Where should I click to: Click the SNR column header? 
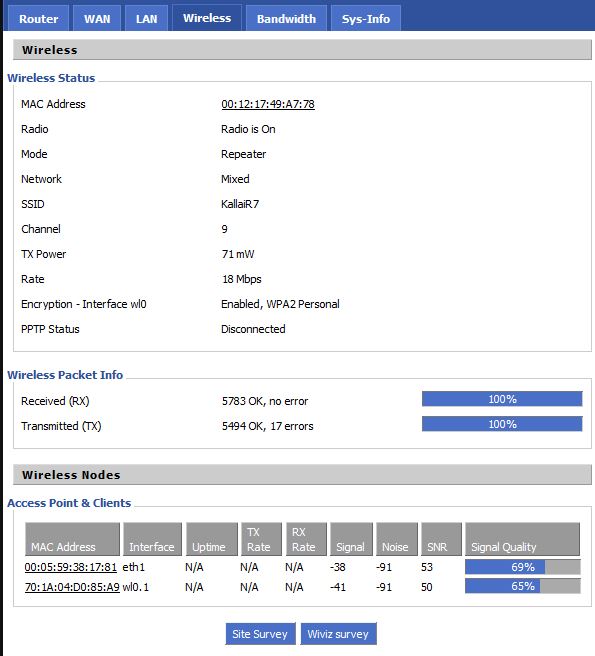(441, 539)
